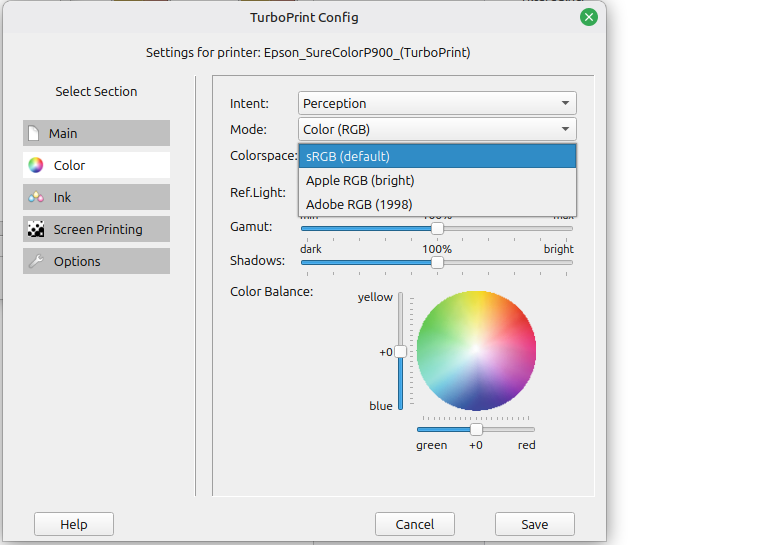Image resolution: width=758 pixels, height=545 pixels.
Task: Switch to Screen Printing section label
Action: tap(98, 229)
